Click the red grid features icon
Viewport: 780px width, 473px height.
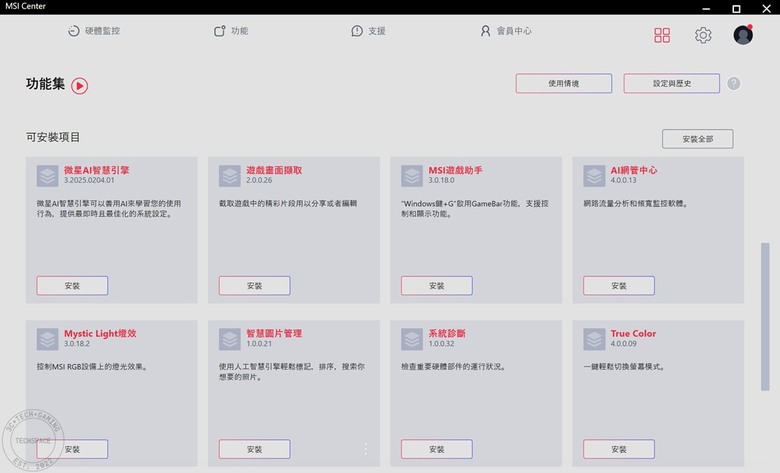[662, 35]
